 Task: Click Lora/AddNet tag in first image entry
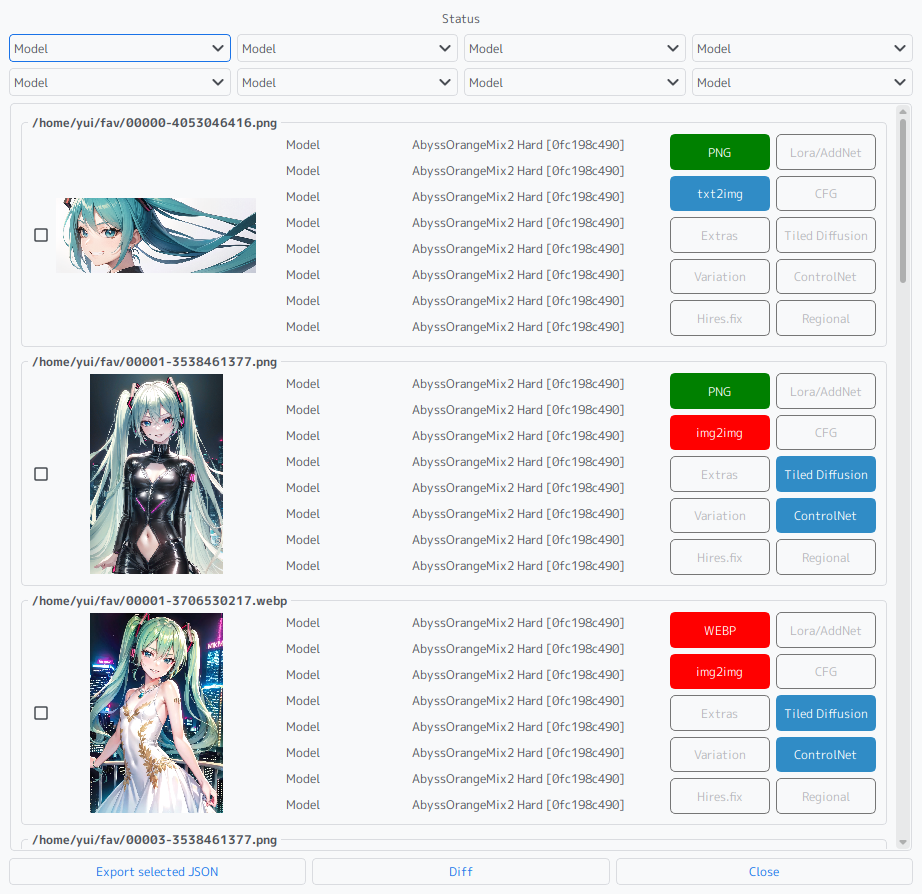pyautogui.click(x=825, y=152)
